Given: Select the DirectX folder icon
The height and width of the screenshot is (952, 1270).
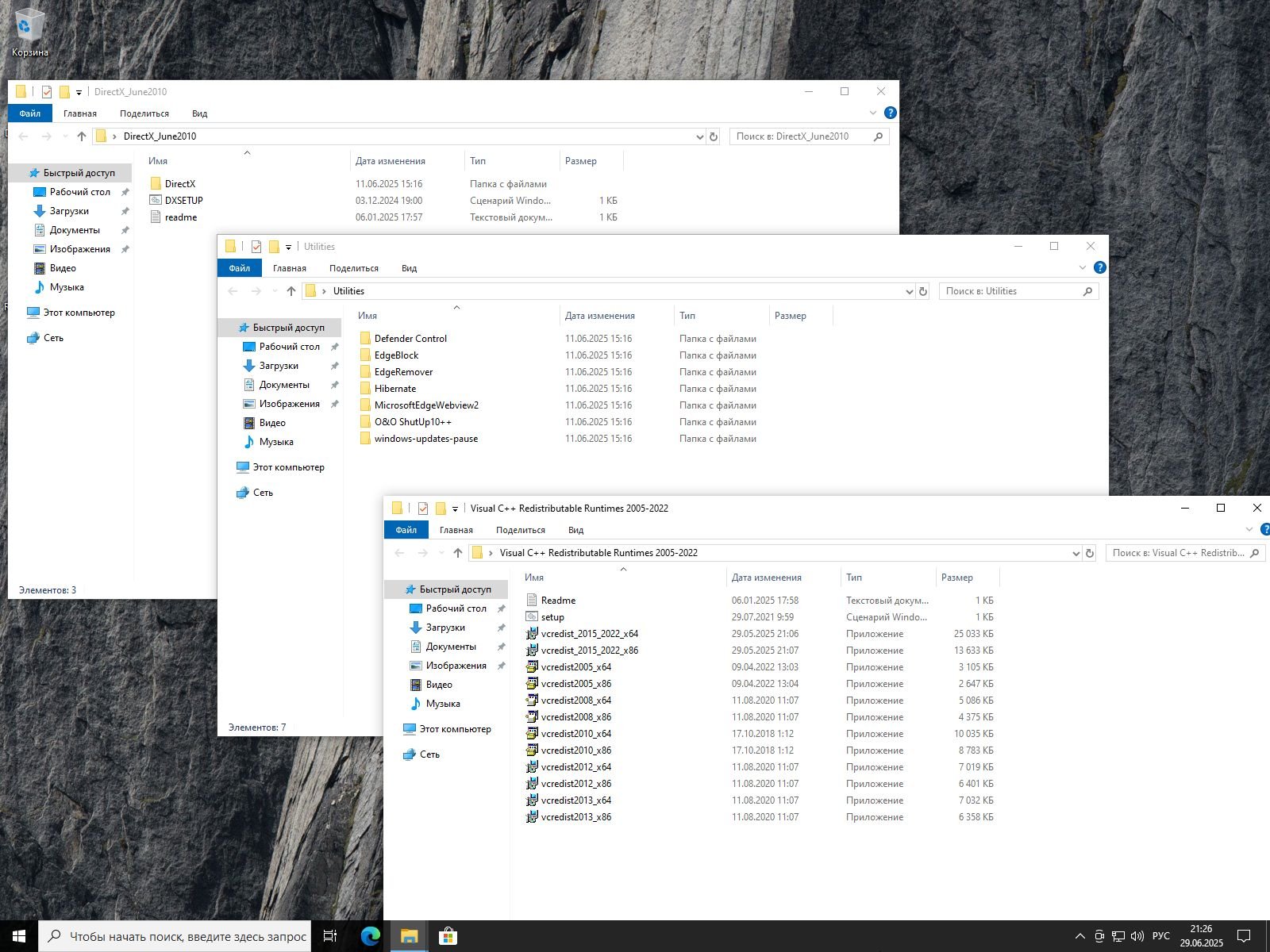Looking at the screenshot, I should [156, 184].
